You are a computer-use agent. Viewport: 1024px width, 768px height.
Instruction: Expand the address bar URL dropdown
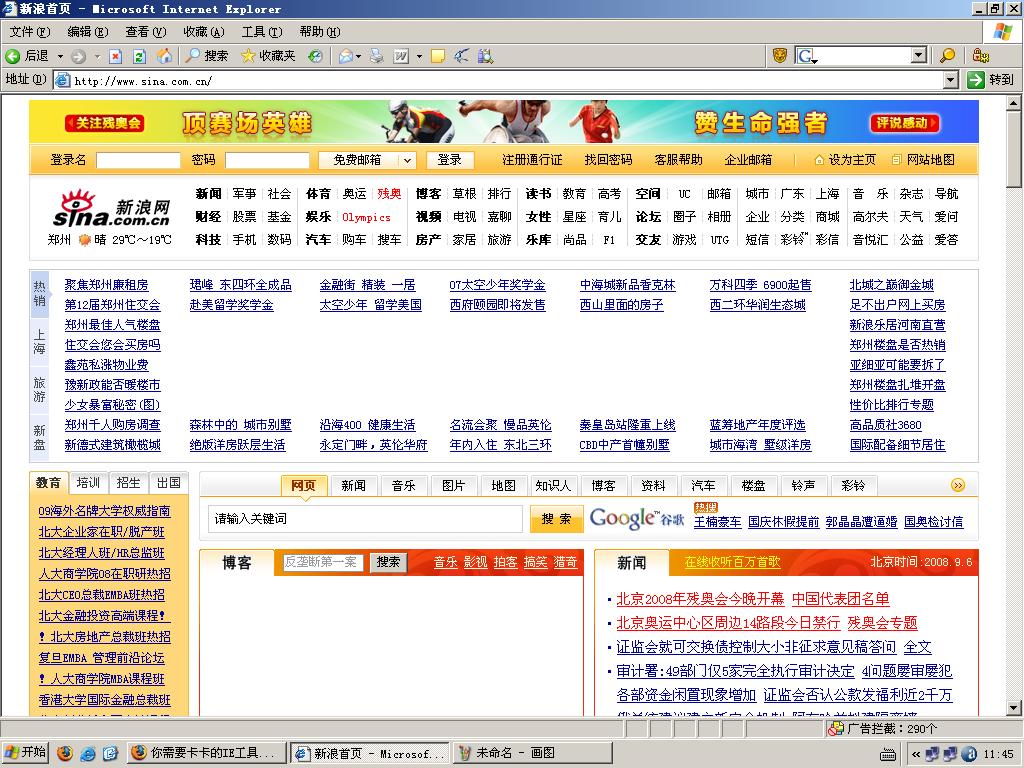(951, 80)
